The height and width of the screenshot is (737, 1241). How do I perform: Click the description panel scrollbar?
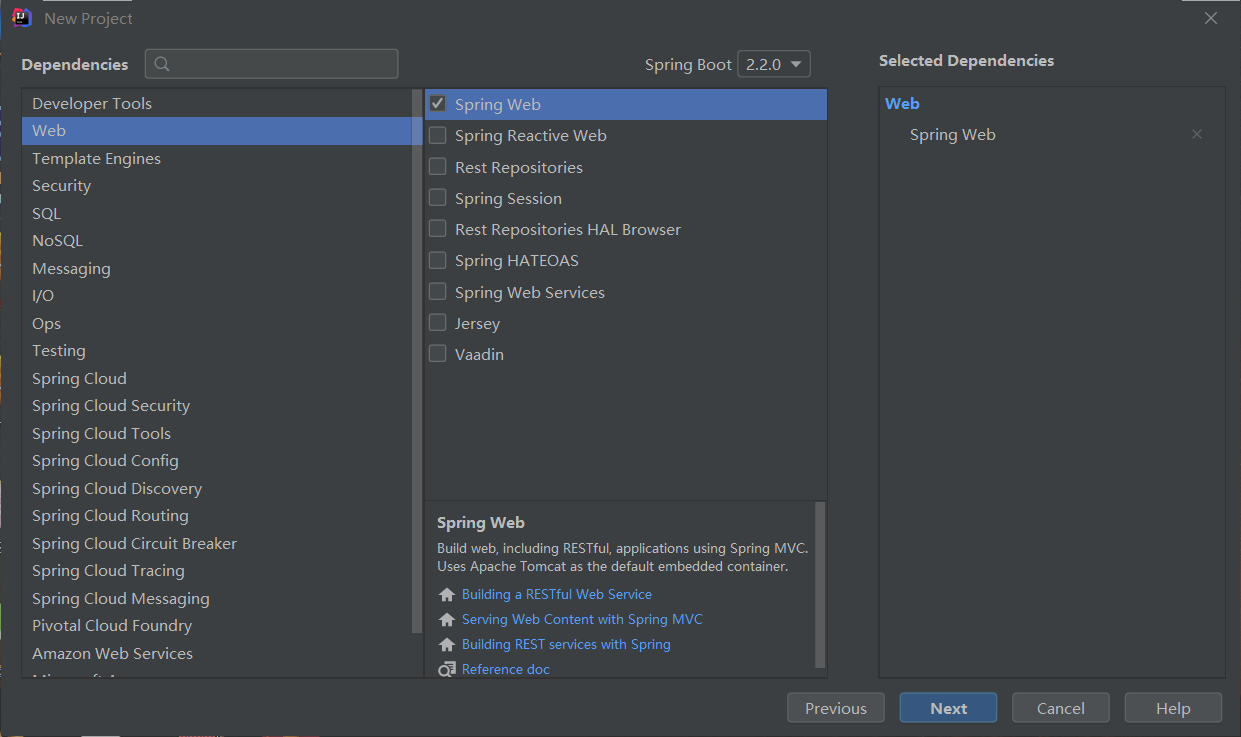[820, 585]
